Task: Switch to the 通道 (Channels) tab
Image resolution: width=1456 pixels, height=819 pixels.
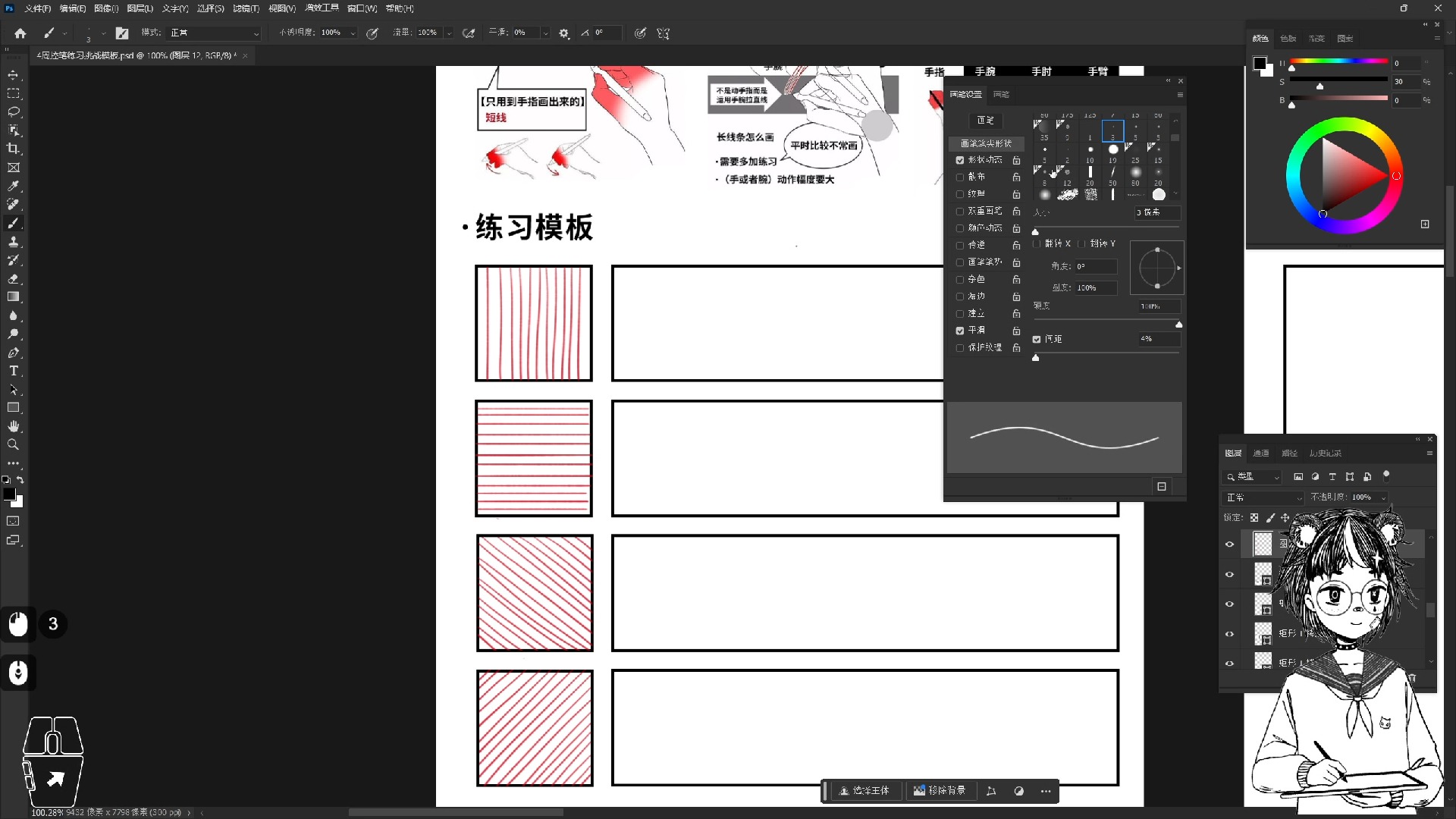Action: (1261, 453)
